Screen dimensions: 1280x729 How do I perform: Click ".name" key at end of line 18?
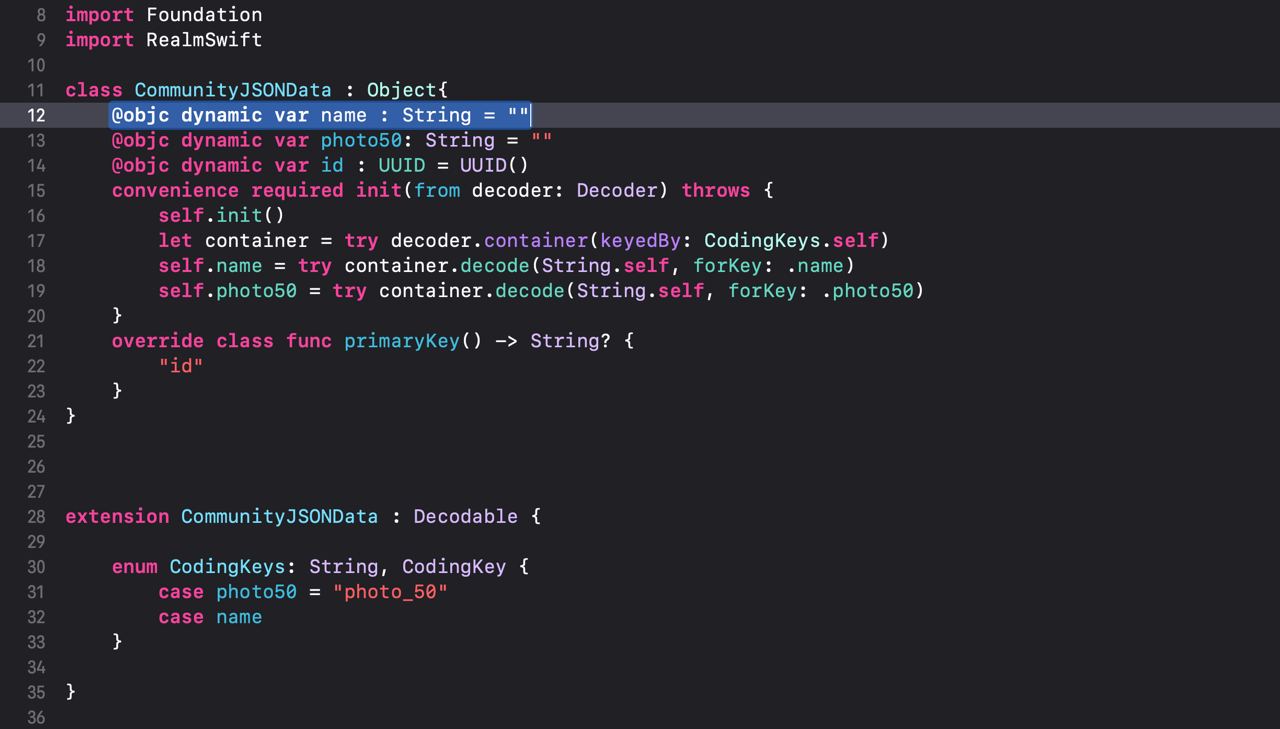click(815, 265)
